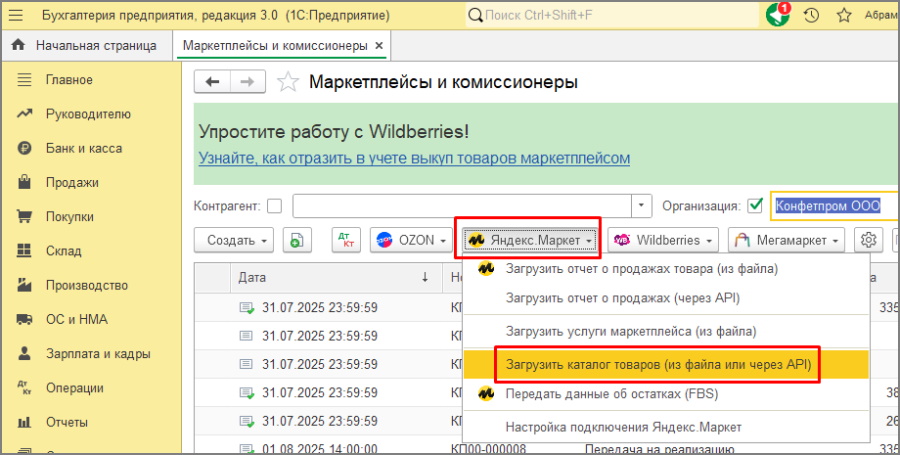Viewport: 900px width, 455px height.
Task: Expand the Контрагент dropdown arrow
Action: [642, 206]
